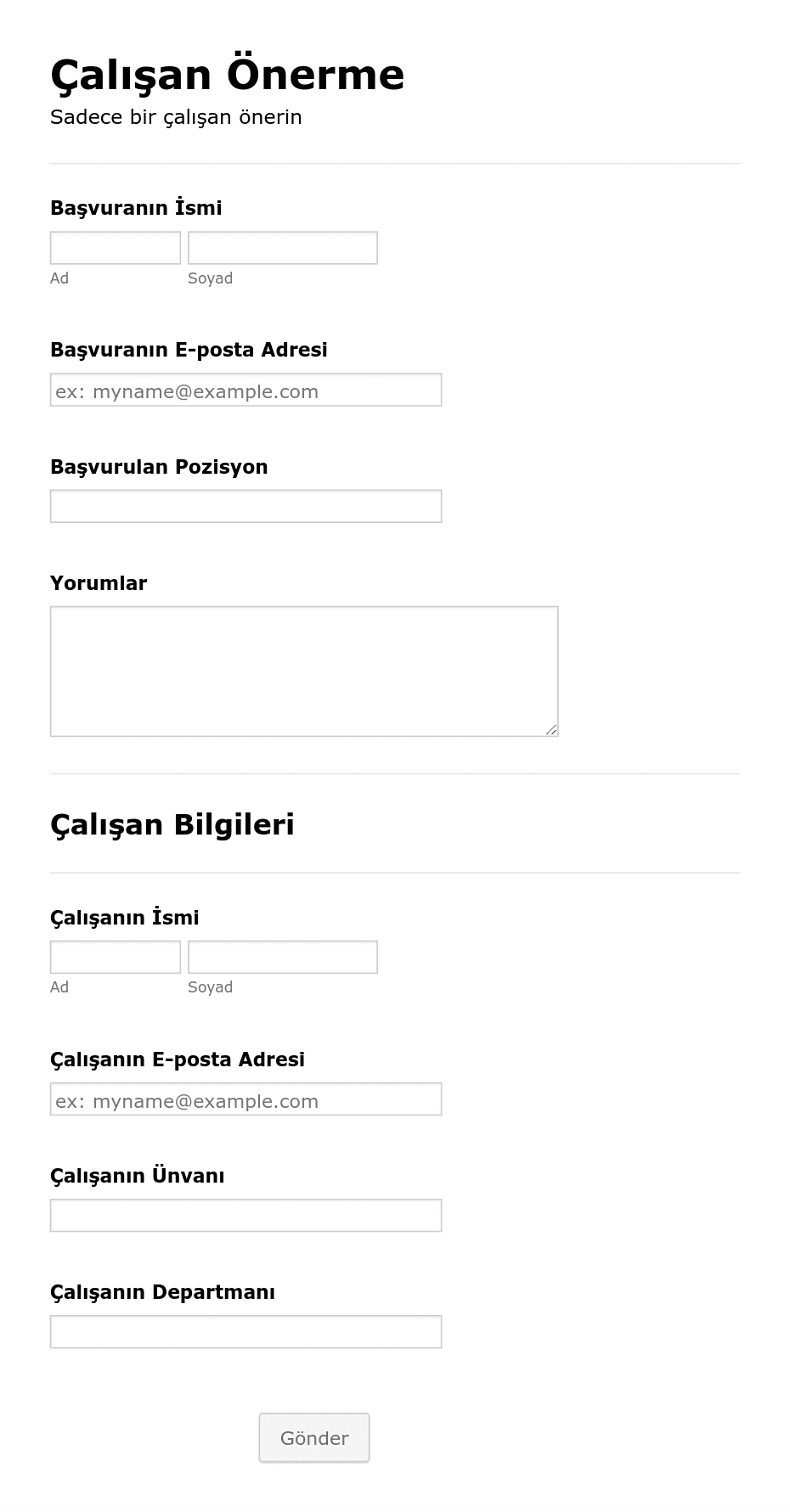Click the Başvurulan Pozisyon input box
The width and height of the screenshot is (790, 1512).
pyautogui.click(x=246, y=506)
